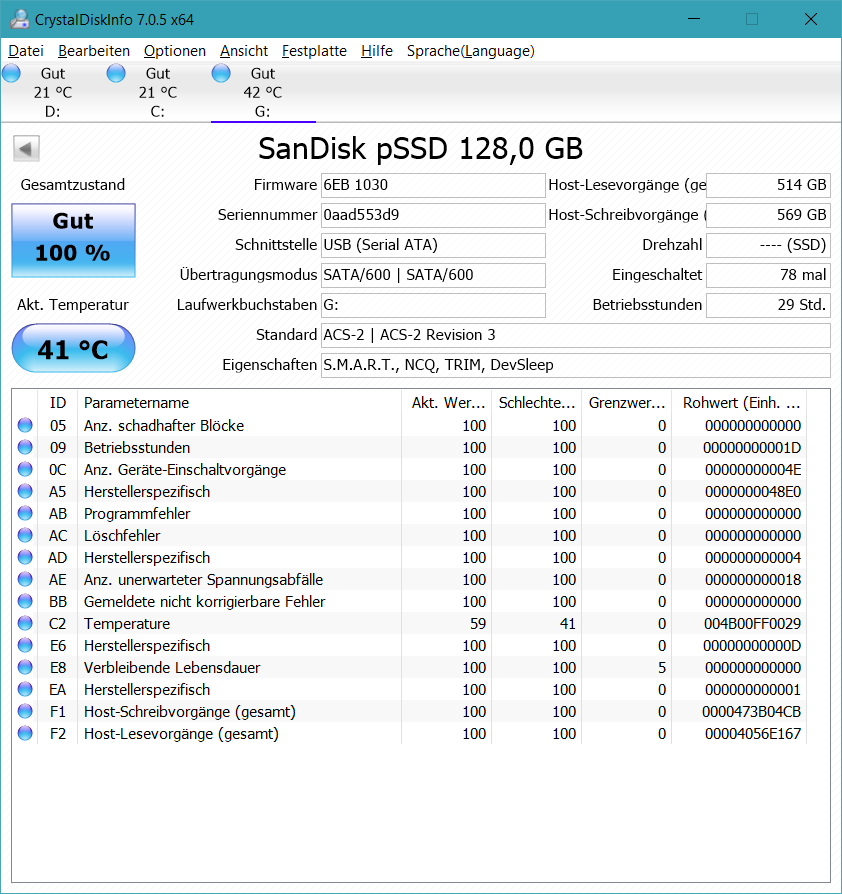Select the blue status orb for drive D:
The height and width of the screenshot is (894, 842).
point(11,73)
